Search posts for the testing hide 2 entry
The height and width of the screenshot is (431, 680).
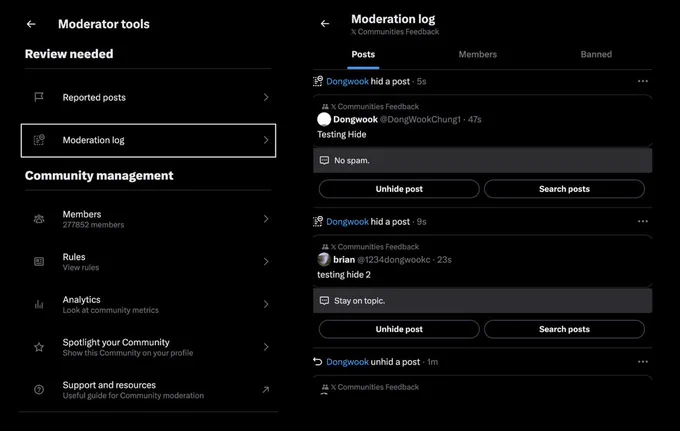pos(564,329)
